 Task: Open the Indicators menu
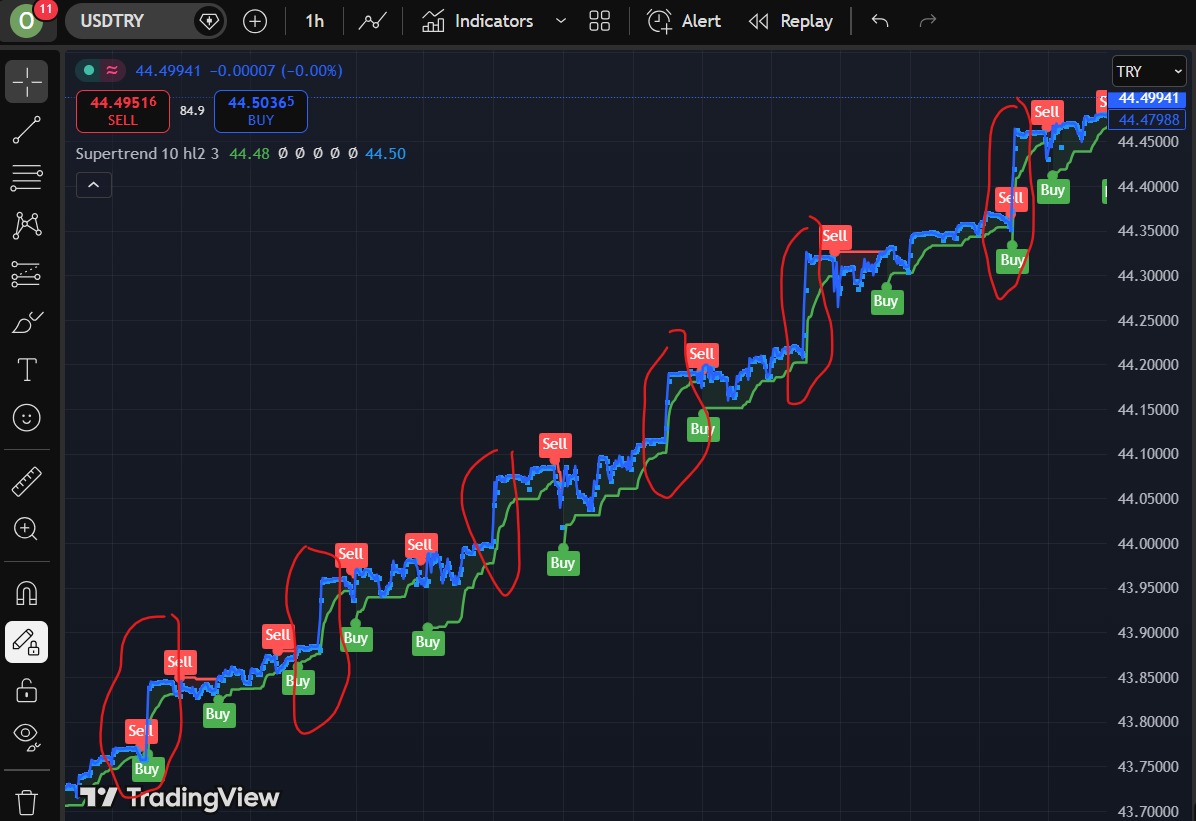tap(477, 21)
